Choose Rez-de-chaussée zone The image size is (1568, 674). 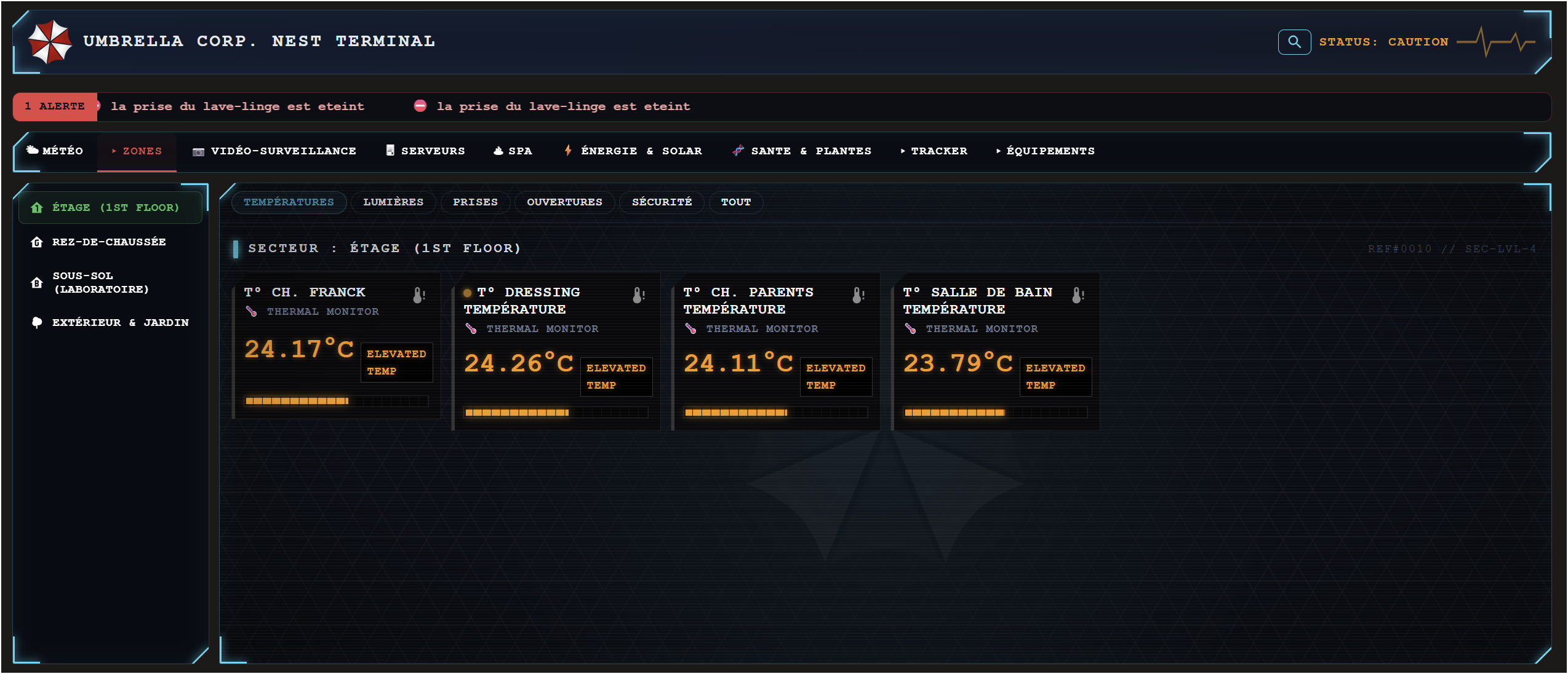(x=111, y=242)
